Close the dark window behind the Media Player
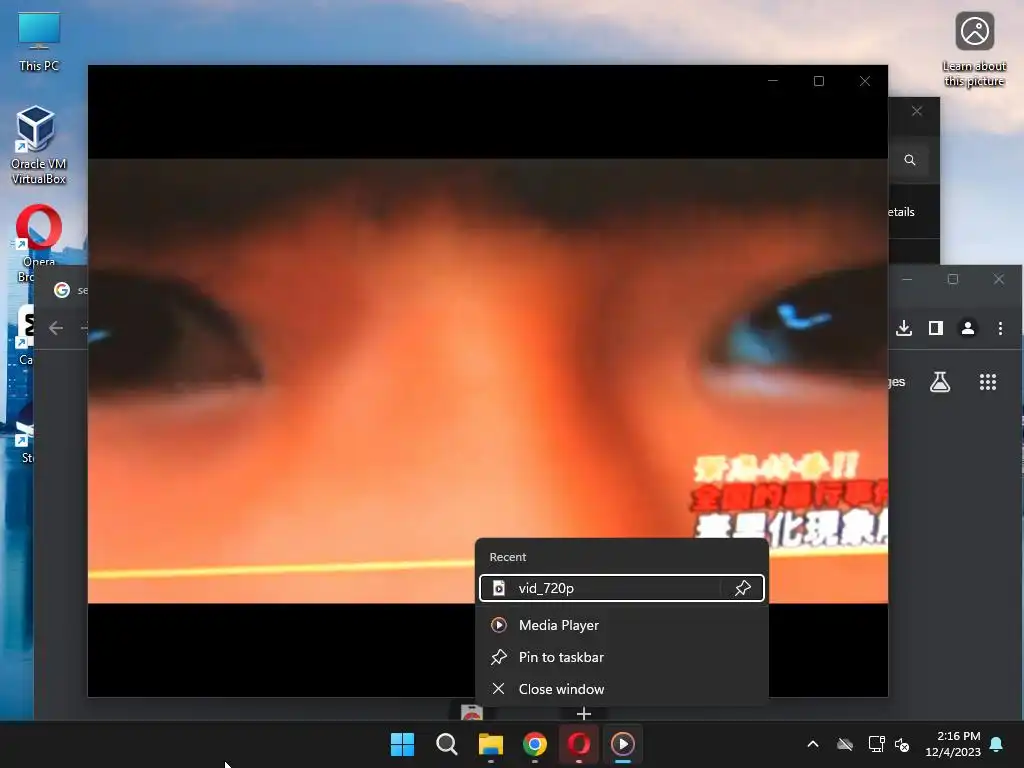 [x=917, y=111]
